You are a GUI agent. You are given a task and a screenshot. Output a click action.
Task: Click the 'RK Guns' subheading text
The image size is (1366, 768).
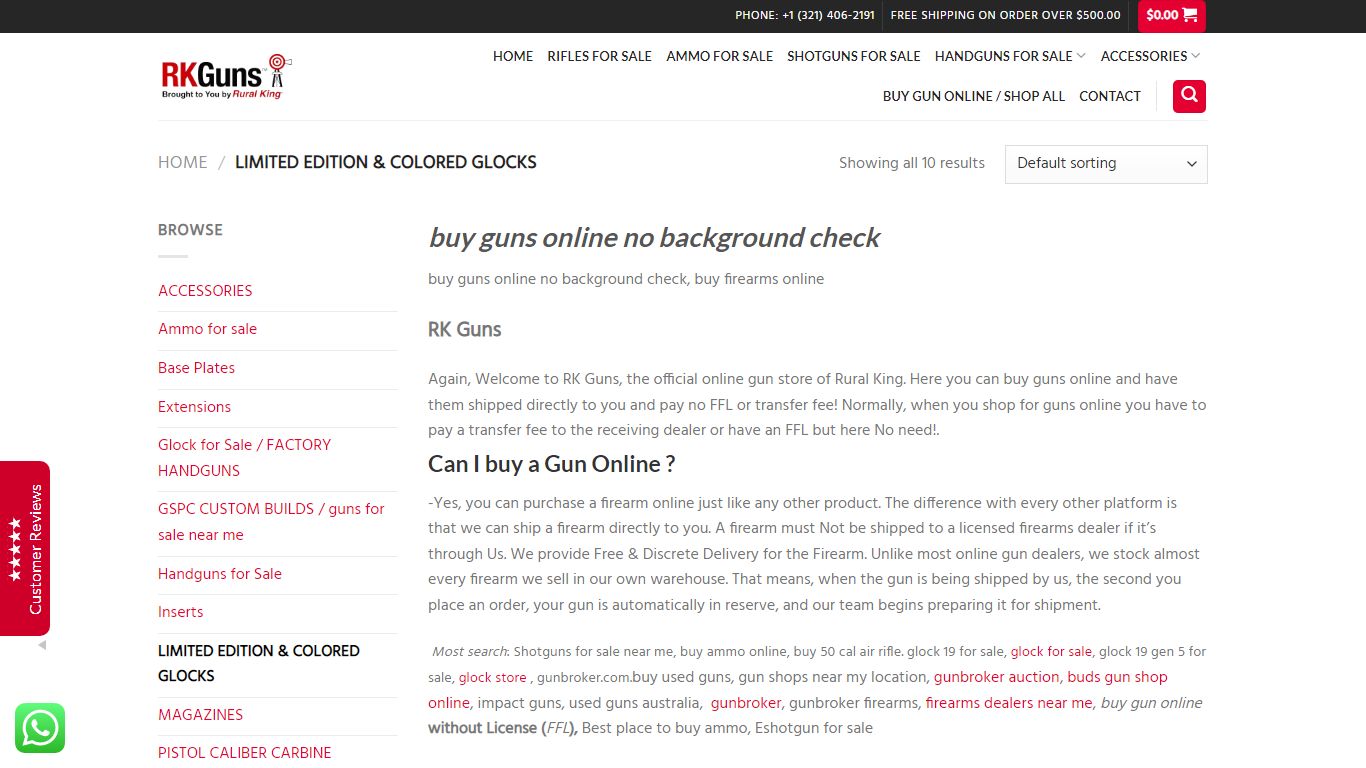(x=465, y=329)
